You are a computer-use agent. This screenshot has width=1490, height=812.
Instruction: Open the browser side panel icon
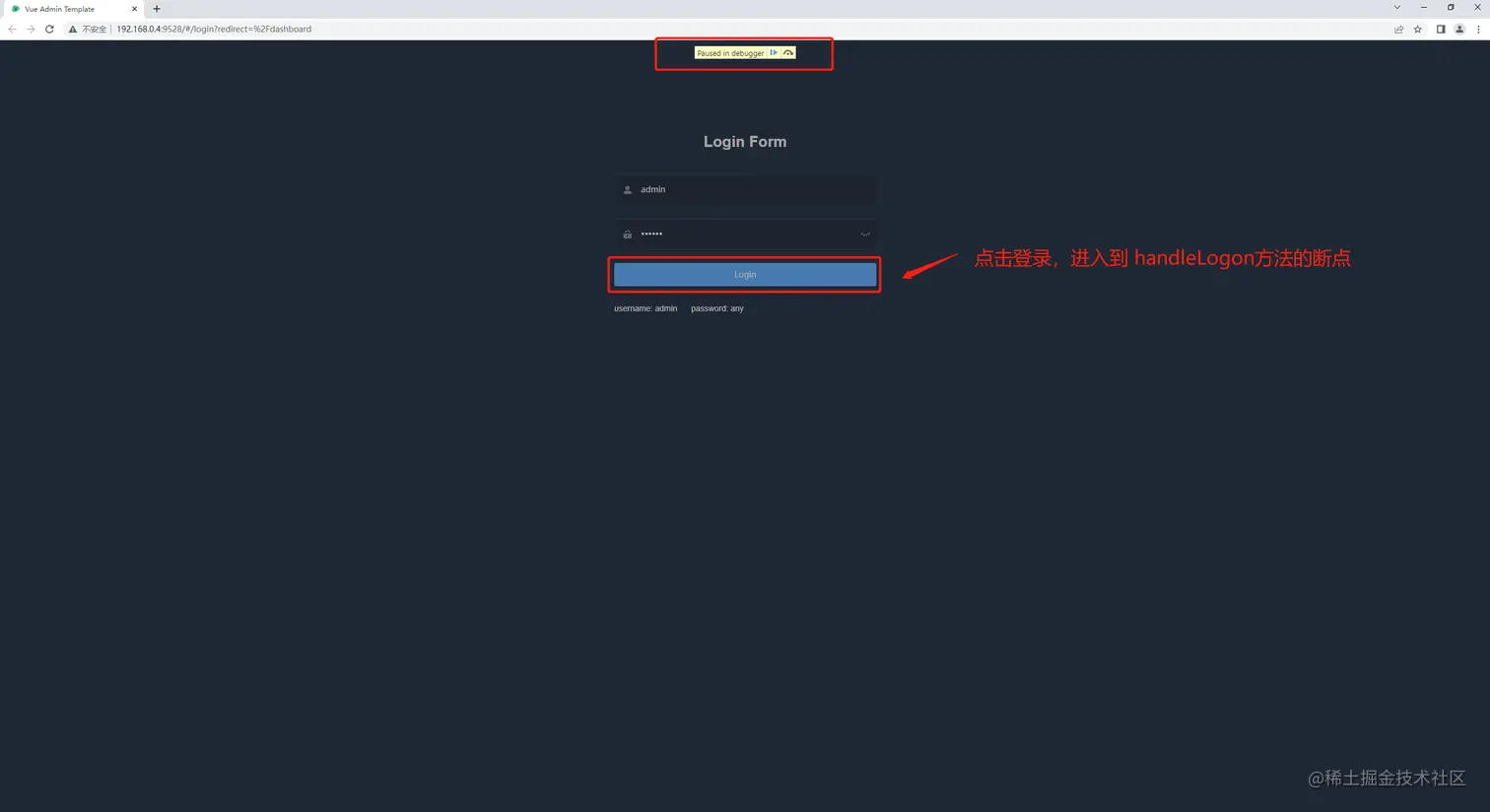point(1441,29)
